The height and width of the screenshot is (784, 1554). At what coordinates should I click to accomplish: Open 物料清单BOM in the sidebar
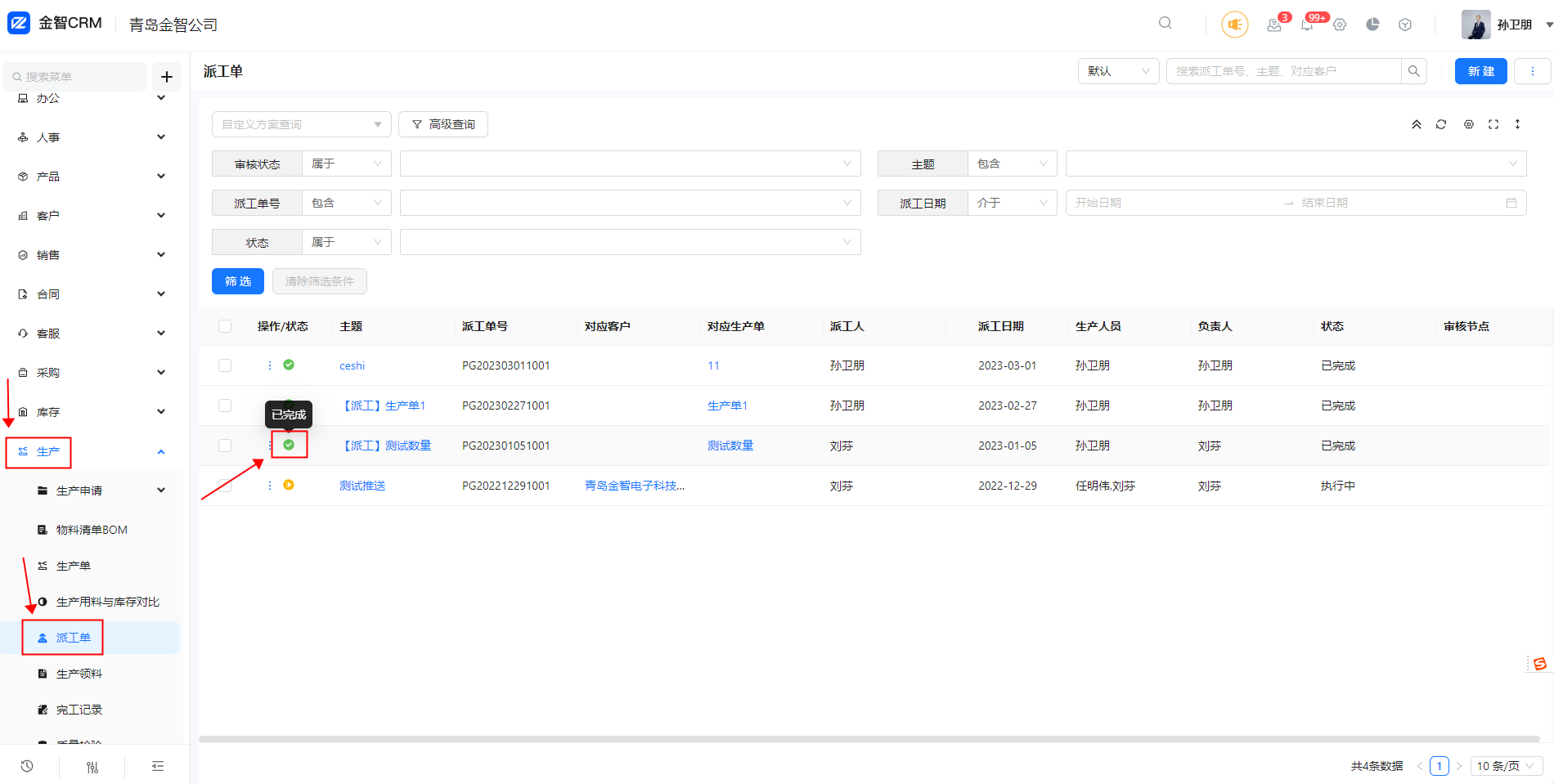(x=92, y=530)
